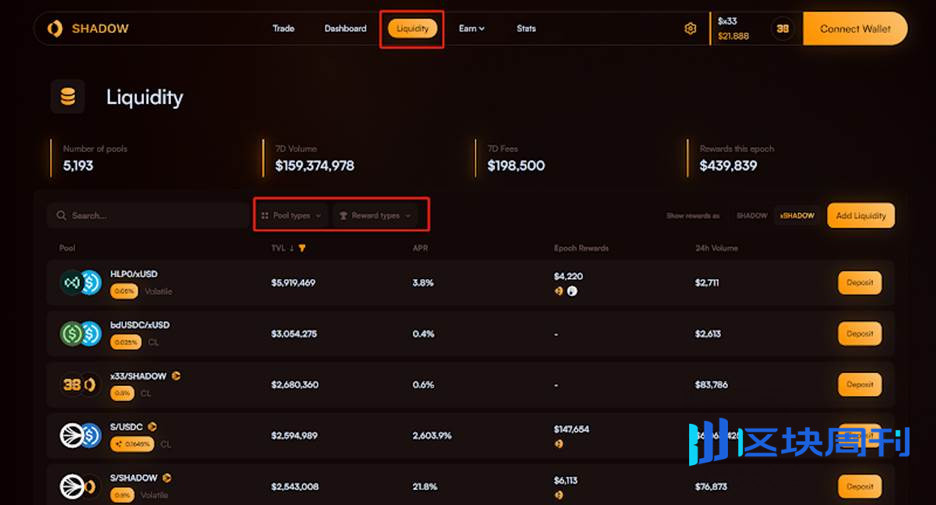The image size is (936, 505).
Task: Deposit into the bdUSDC/xUSD pool
Action: click(x=860, y=334)
